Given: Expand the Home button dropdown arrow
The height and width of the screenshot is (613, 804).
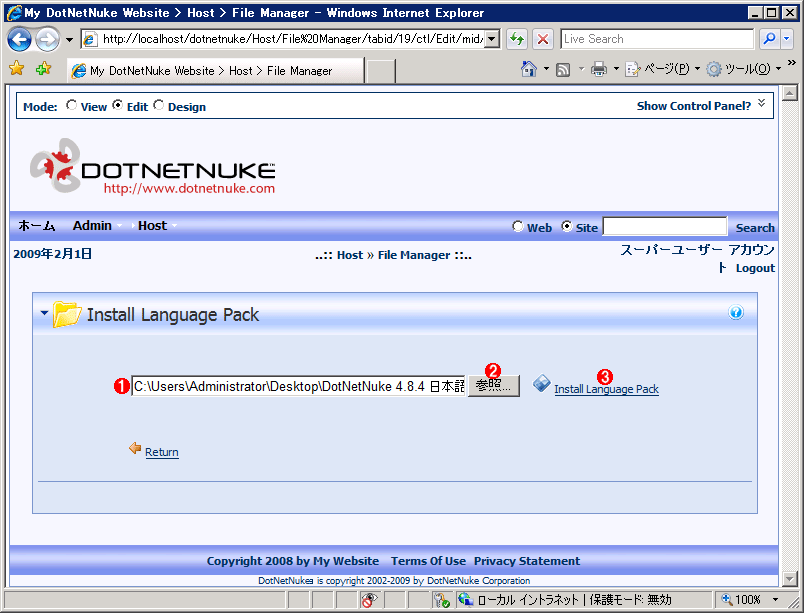Looking at the screenshot, I should (546, 69).
